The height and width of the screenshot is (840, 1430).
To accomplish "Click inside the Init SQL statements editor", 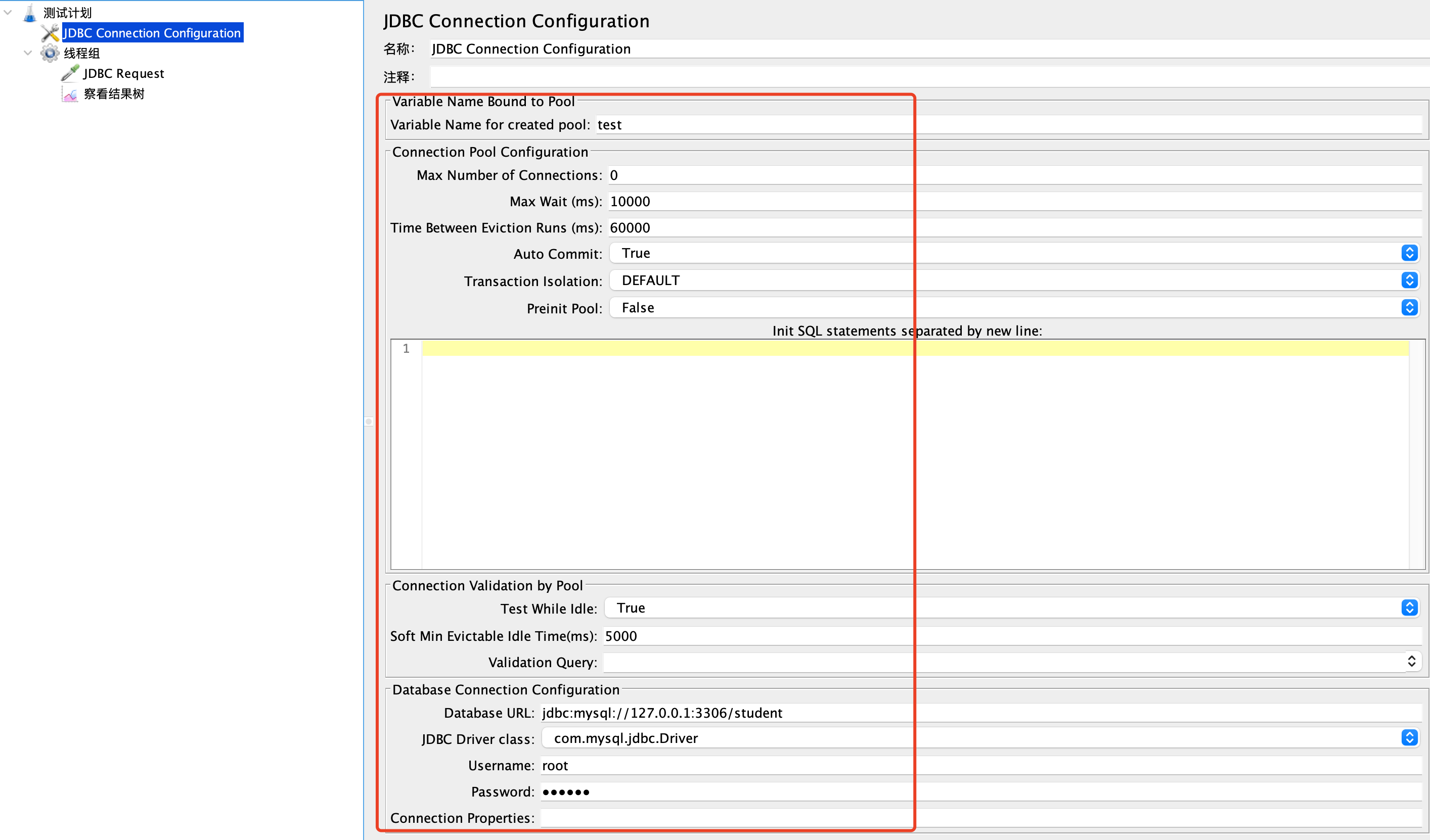I will point(908,454).
